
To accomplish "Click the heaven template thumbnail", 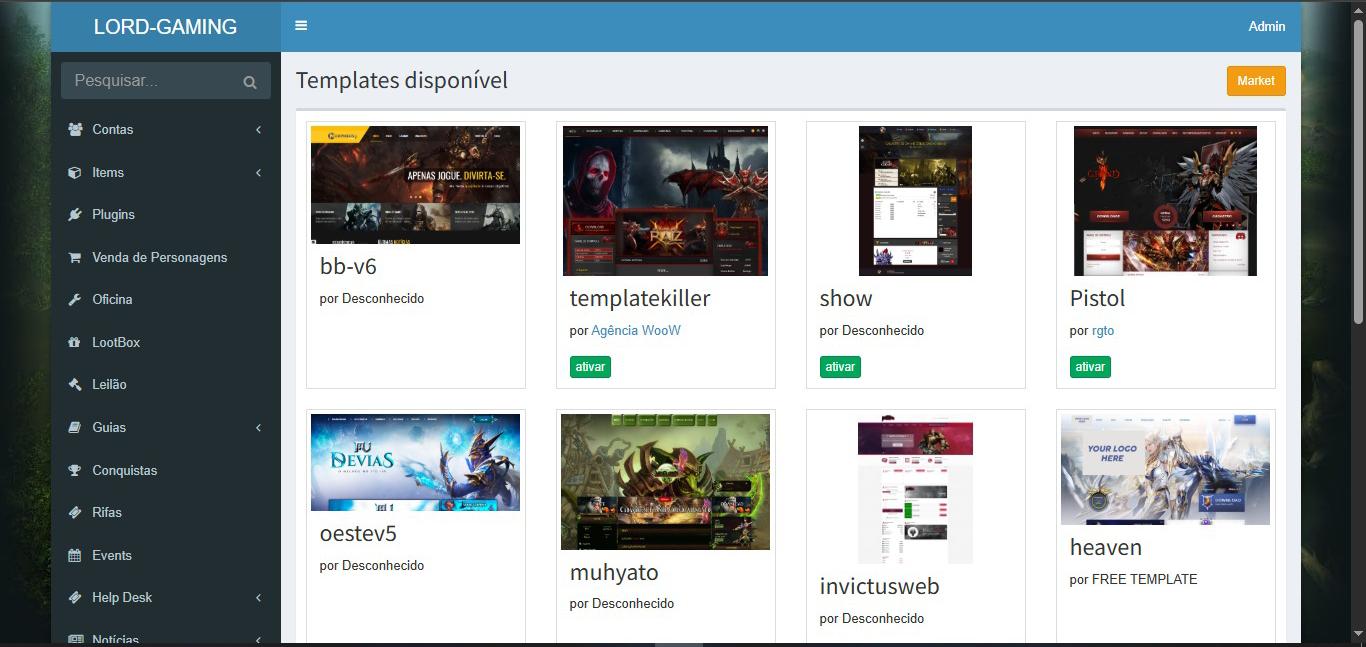I will point(1165,470).
